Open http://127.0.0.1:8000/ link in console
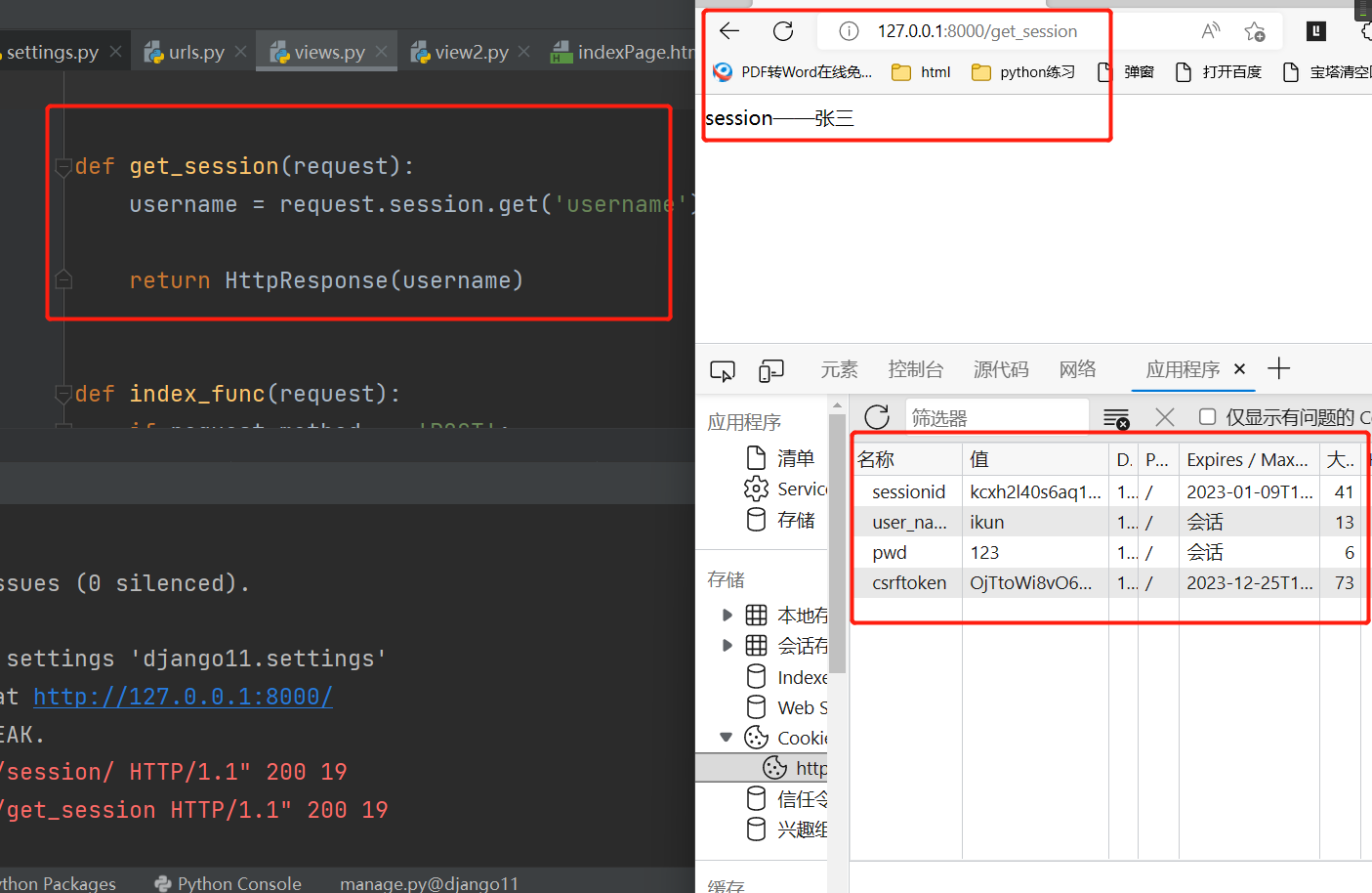 (x=183, y=697)
